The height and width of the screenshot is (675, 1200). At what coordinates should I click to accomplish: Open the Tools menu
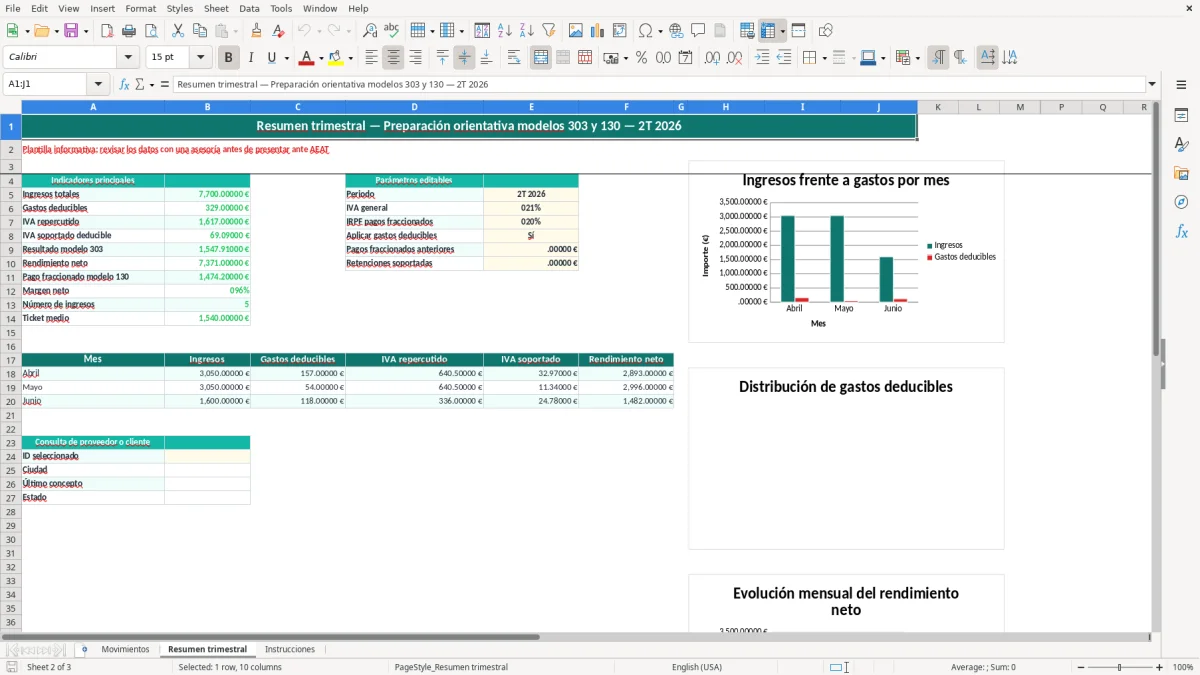click(x=281, y=8)
